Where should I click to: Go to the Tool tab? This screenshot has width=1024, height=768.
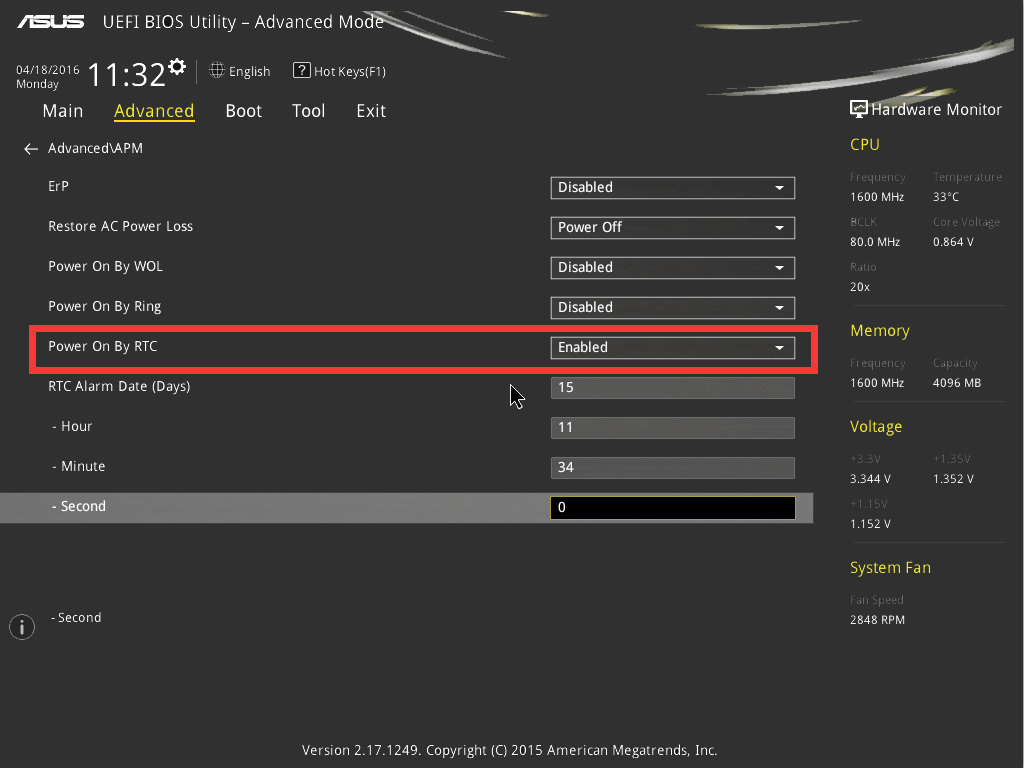click(x=308, y=111)
